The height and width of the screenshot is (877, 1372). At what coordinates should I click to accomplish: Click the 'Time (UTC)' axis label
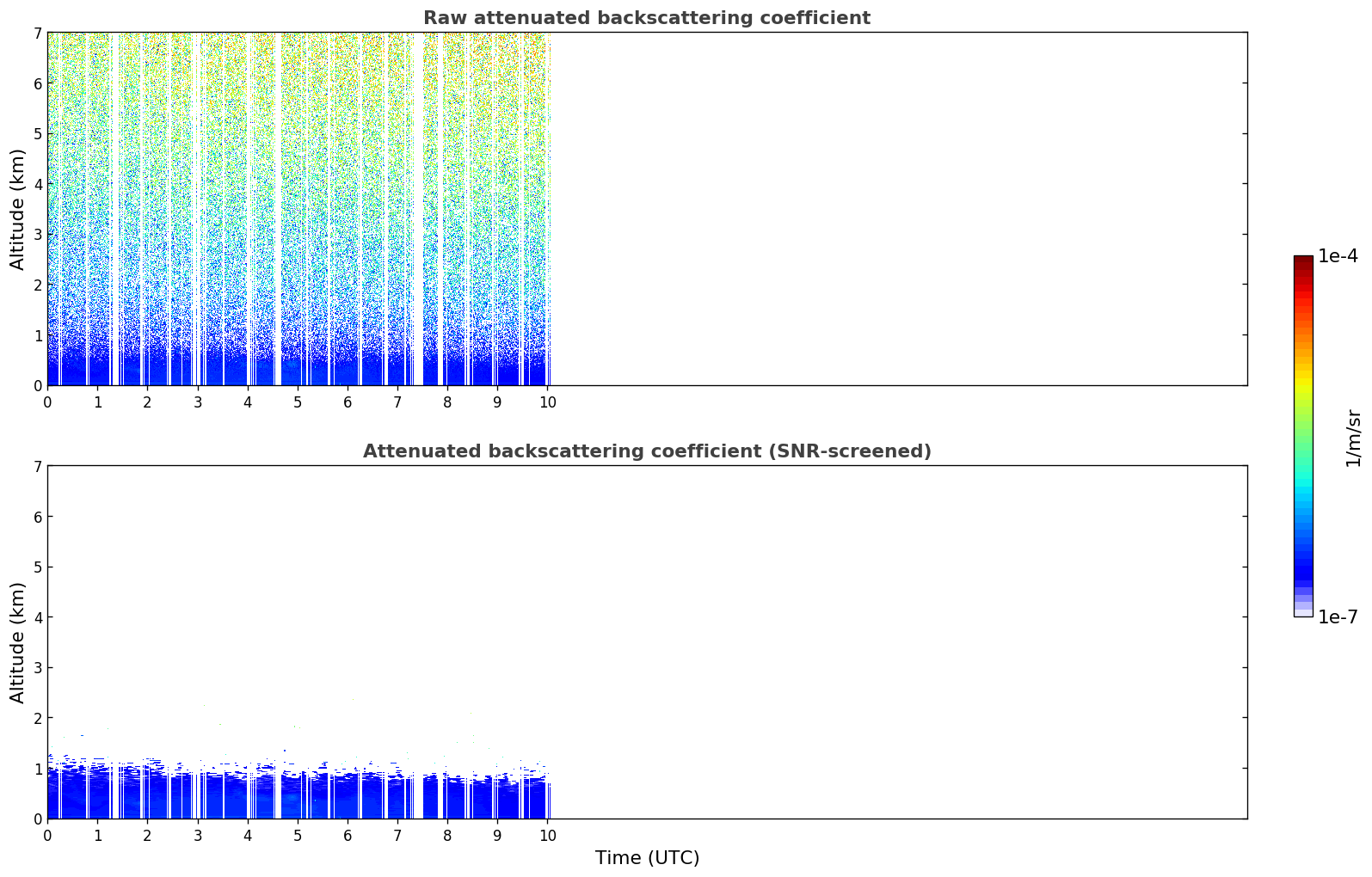[647, 858]
